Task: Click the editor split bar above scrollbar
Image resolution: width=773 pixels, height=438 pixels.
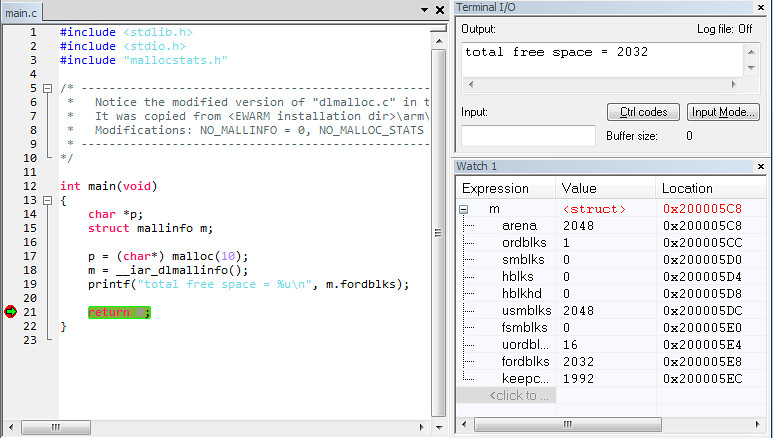Action: pyautogui.click(x=438, y=30)
